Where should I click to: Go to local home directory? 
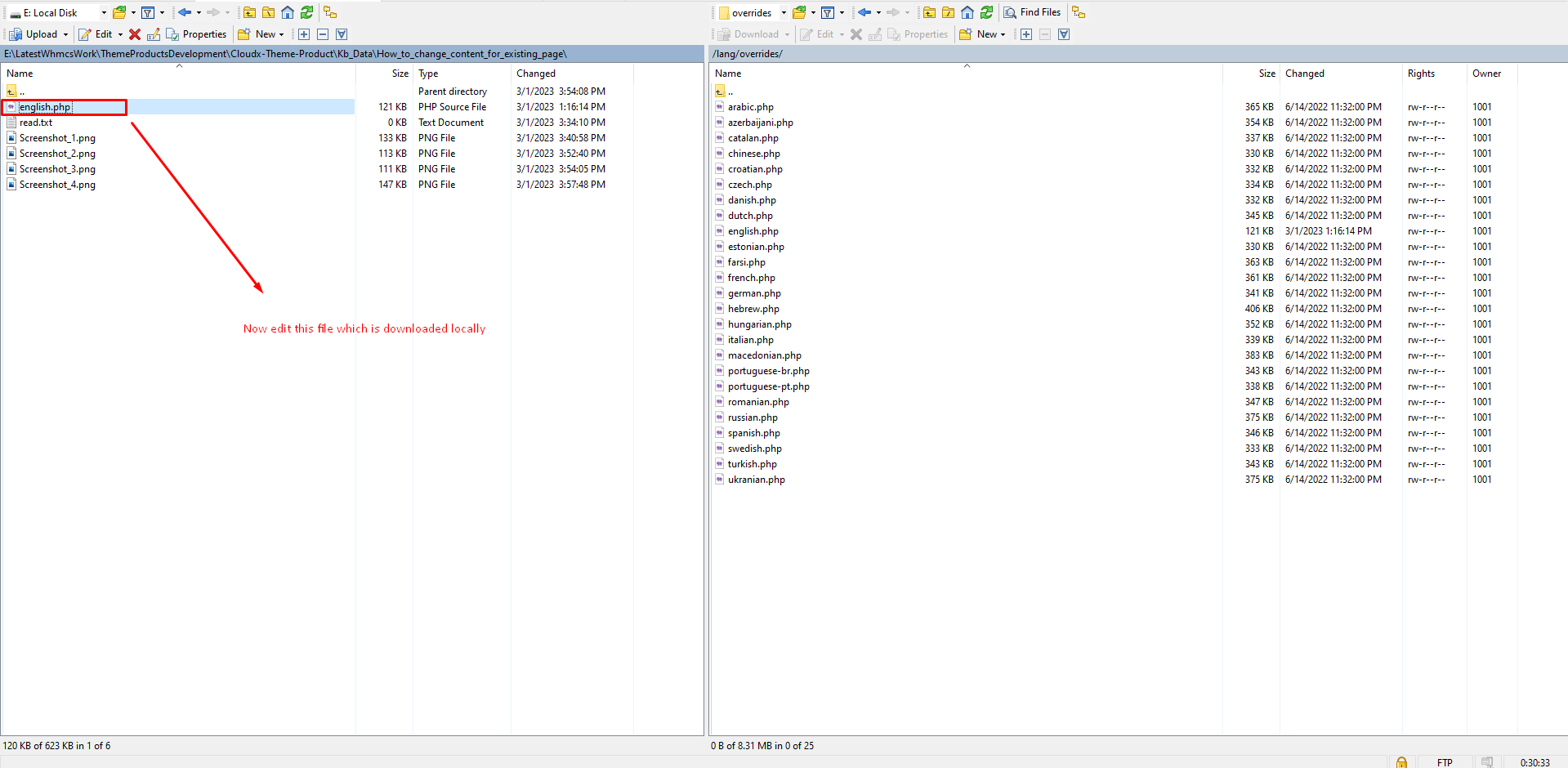click(288, 12)
